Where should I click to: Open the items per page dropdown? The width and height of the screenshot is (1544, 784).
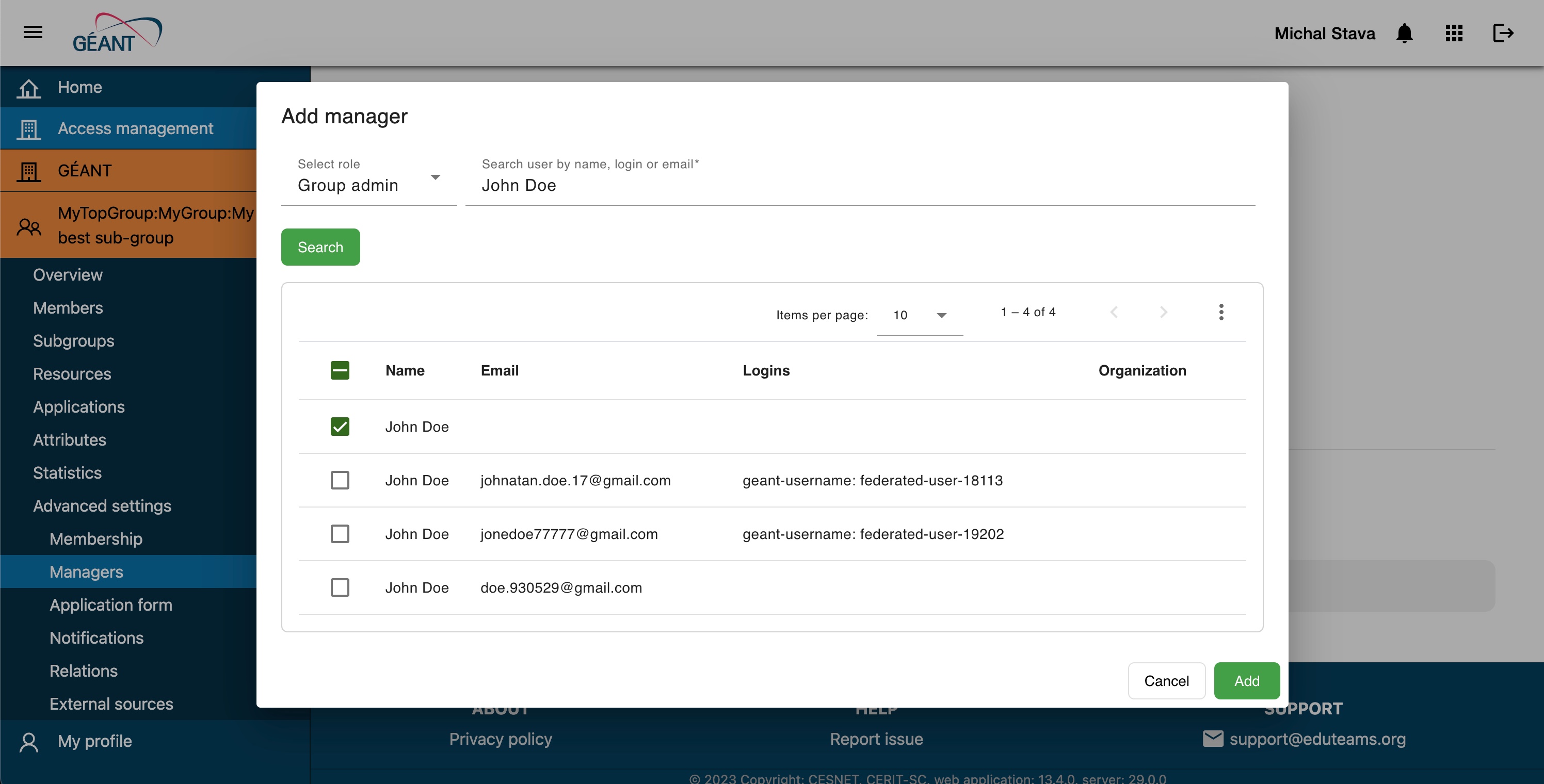(x=919, y=315)
